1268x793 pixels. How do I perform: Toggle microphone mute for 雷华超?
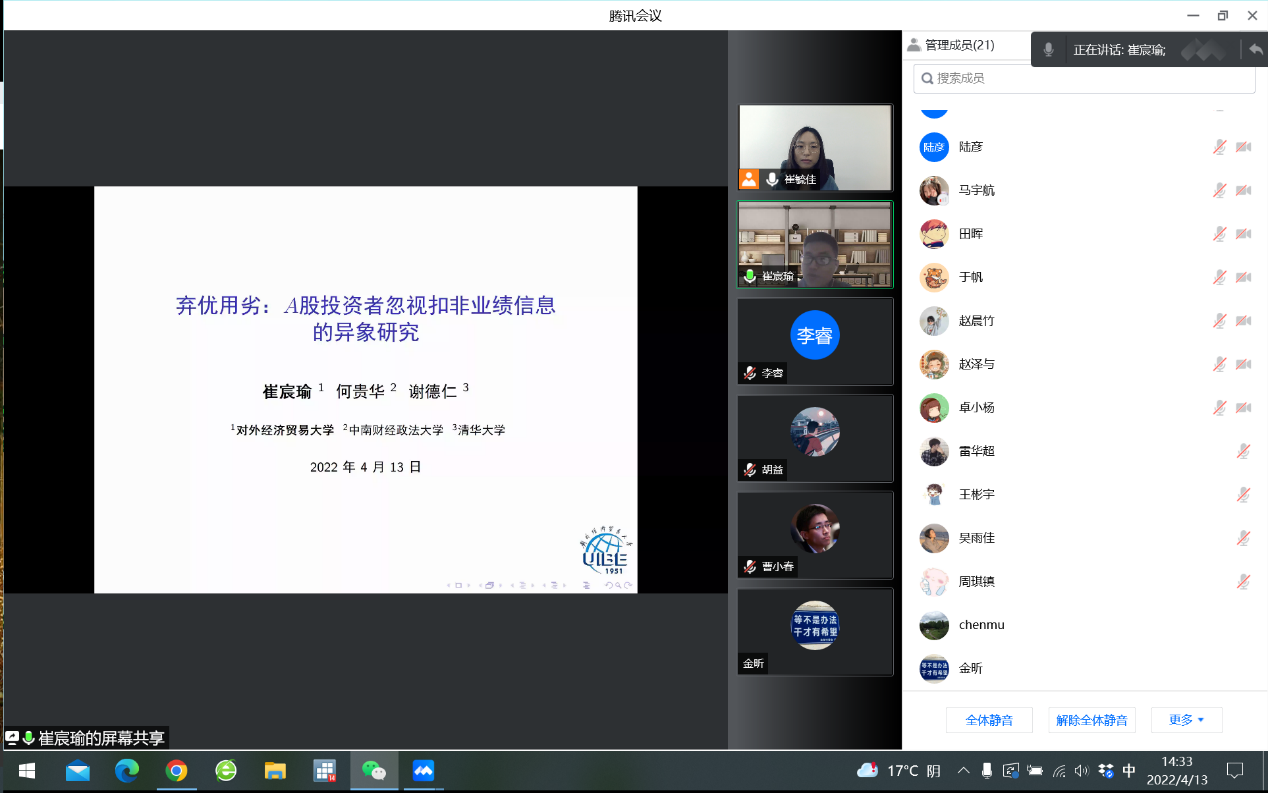1243,451
